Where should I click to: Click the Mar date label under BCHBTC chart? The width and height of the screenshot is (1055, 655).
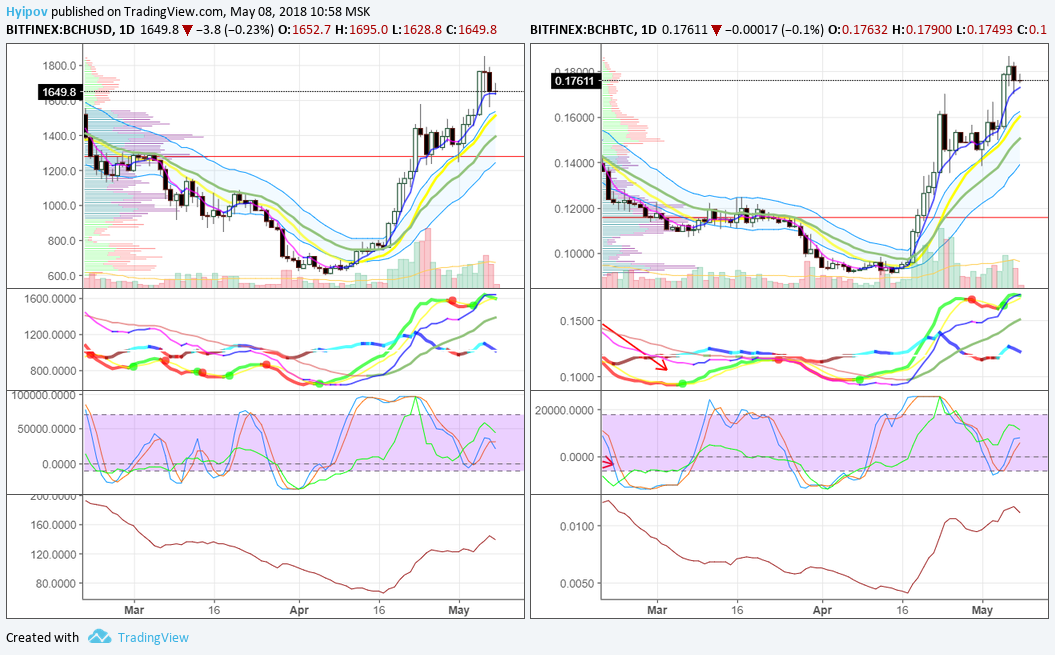pos(657,610)
